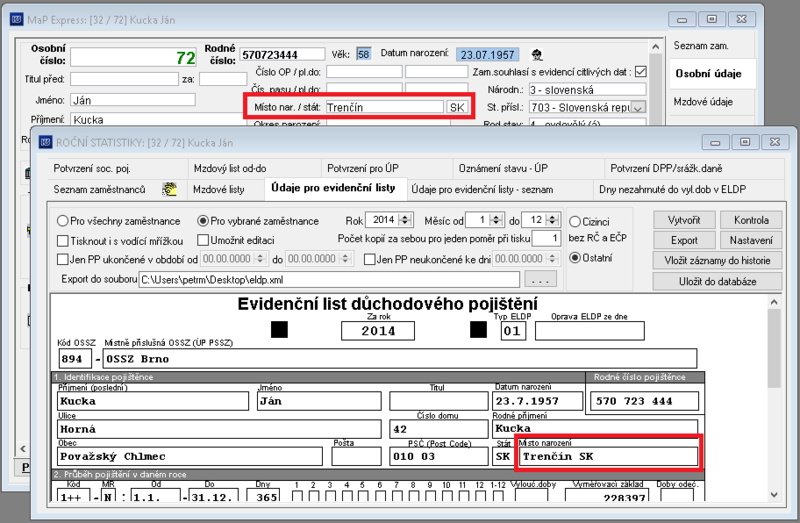Click the Export button
The width and height of the screenshot is (800, 523).
coord(684,240)
